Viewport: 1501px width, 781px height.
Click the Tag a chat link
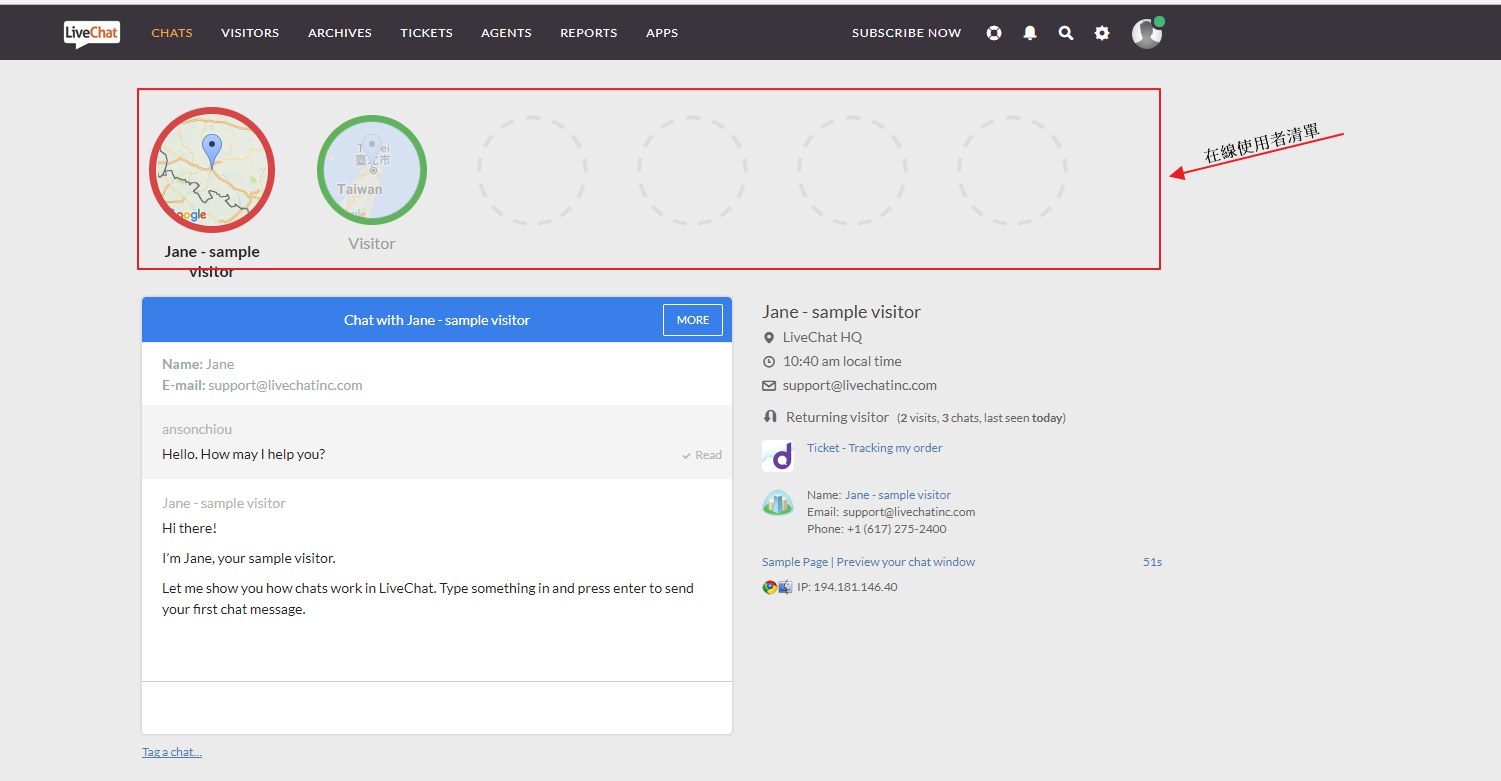(x=172, y=752)
